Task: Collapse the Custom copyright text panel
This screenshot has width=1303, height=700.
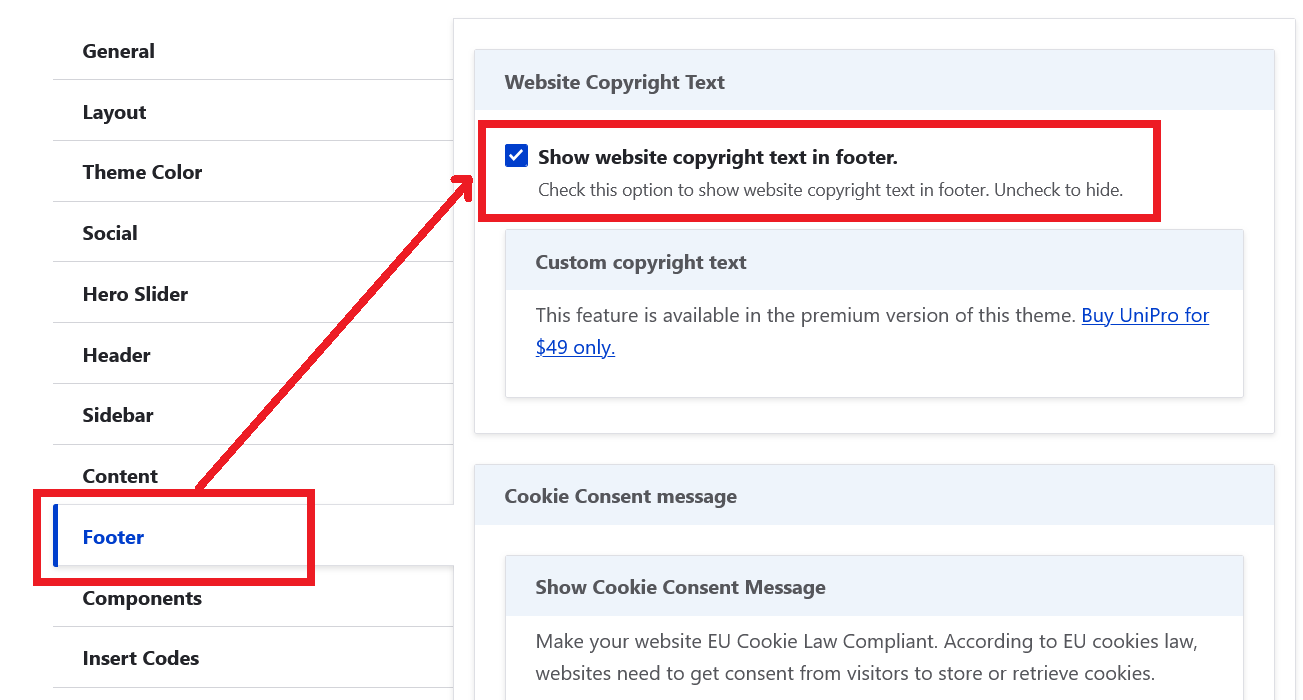Action: [x=641, y=262]
